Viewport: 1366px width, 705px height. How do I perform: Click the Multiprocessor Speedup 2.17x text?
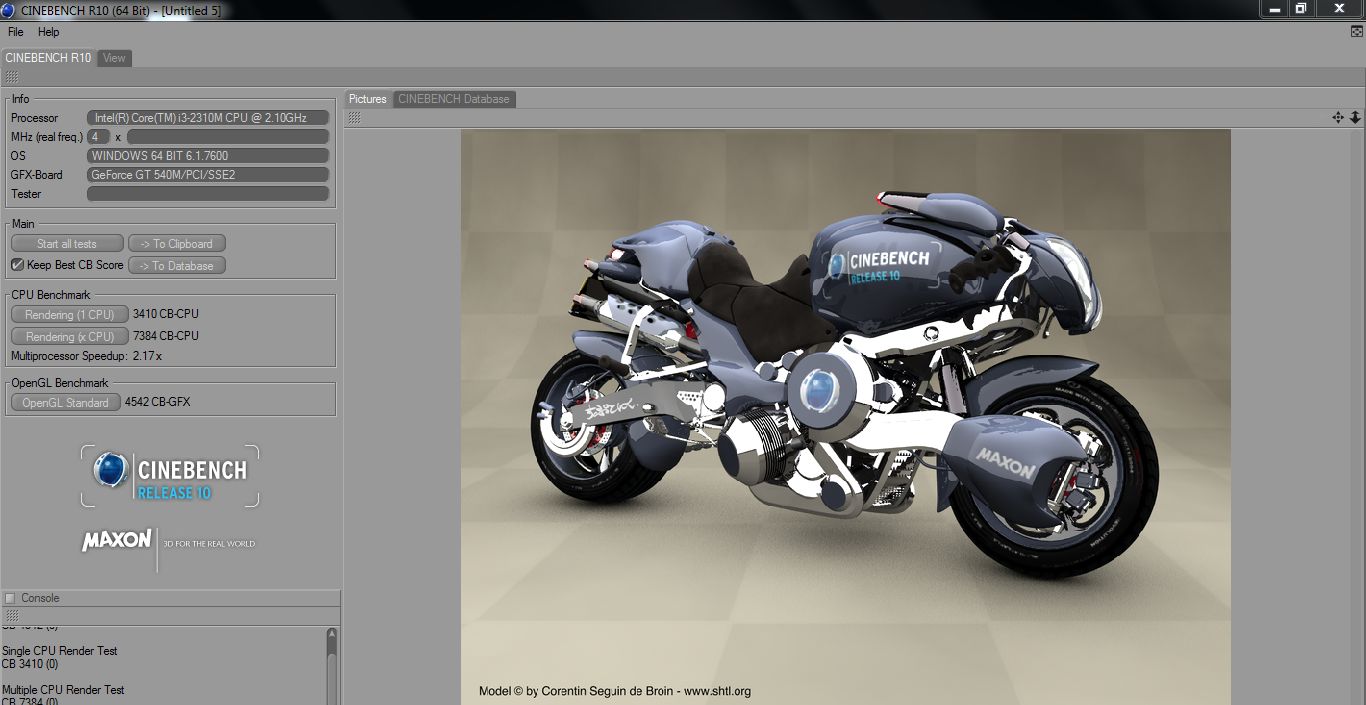(x=86, y=356)
